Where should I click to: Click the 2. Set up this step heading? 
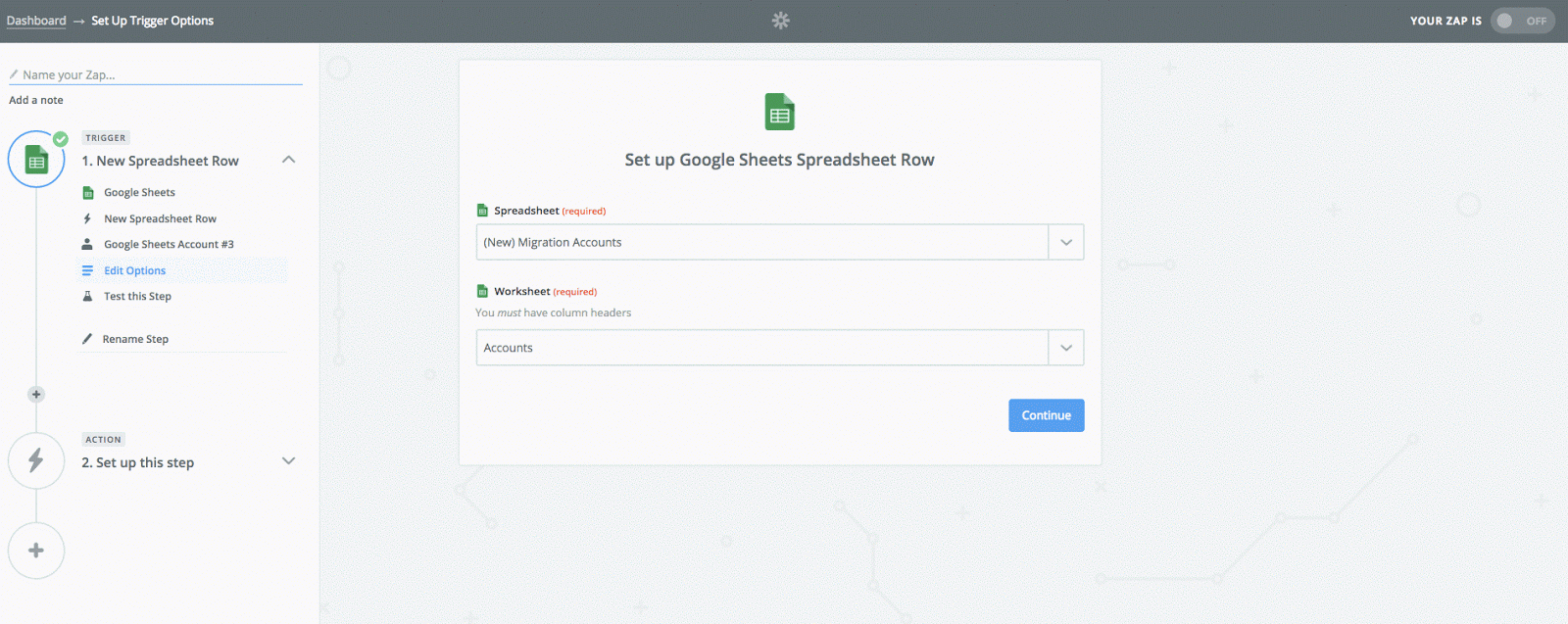click(x=137, y=462)
